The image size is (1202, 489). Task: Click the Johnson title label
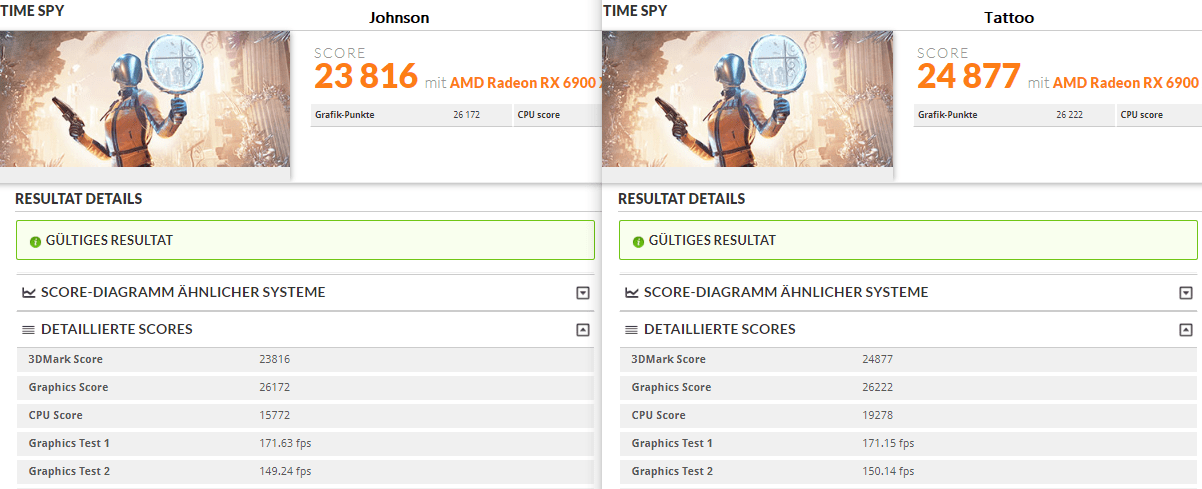pyautogui.click(x=401, y=17)
